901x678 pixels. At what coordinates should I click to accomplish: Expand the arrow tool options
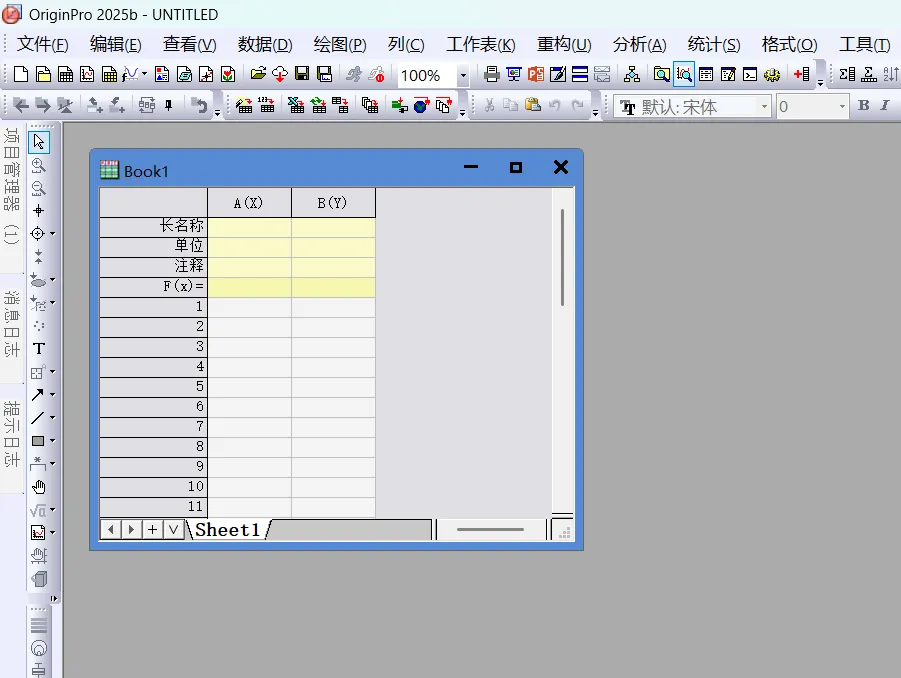52,395
